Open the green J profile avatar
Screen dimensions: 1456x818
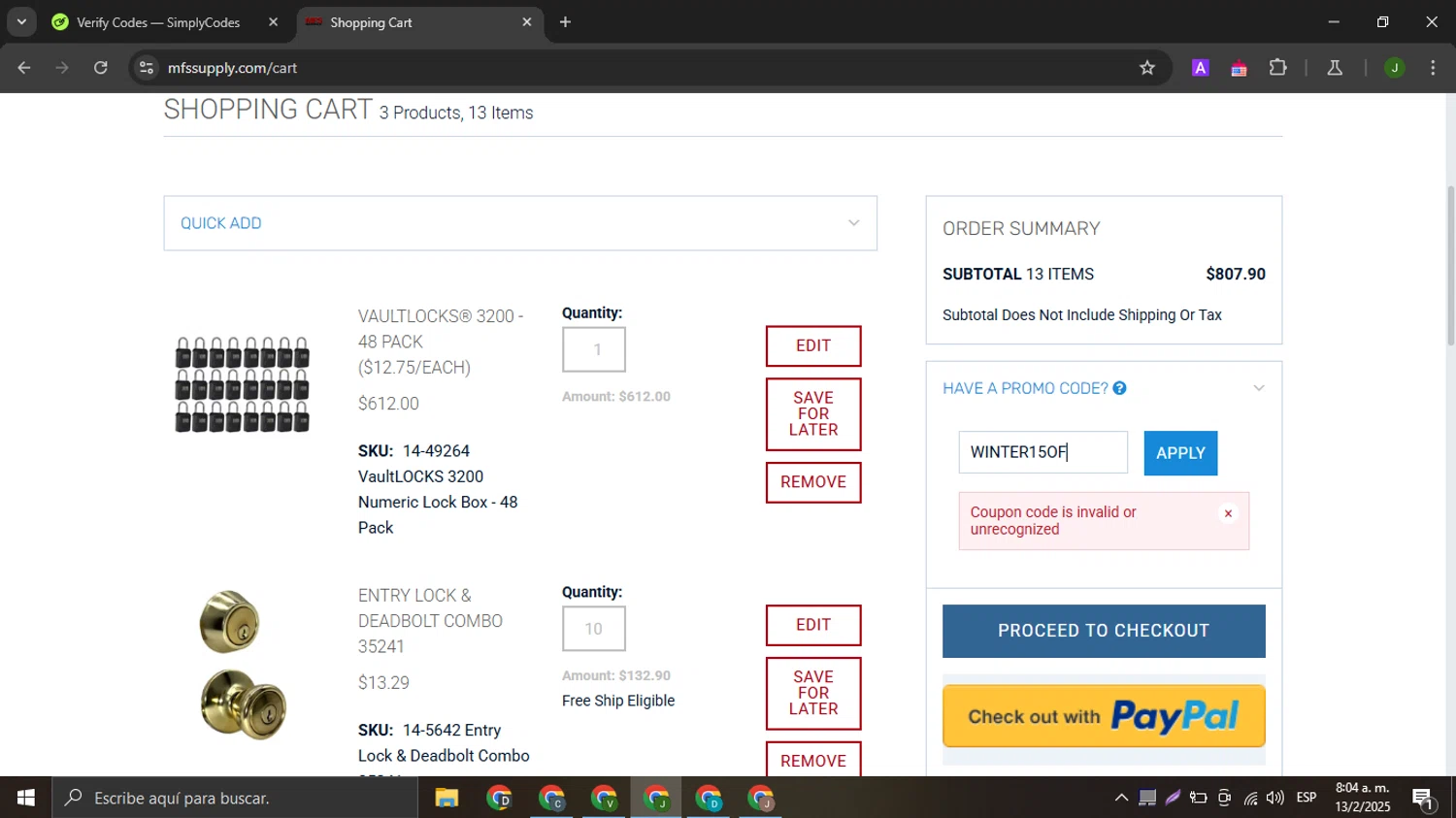tap(1394, 68)
